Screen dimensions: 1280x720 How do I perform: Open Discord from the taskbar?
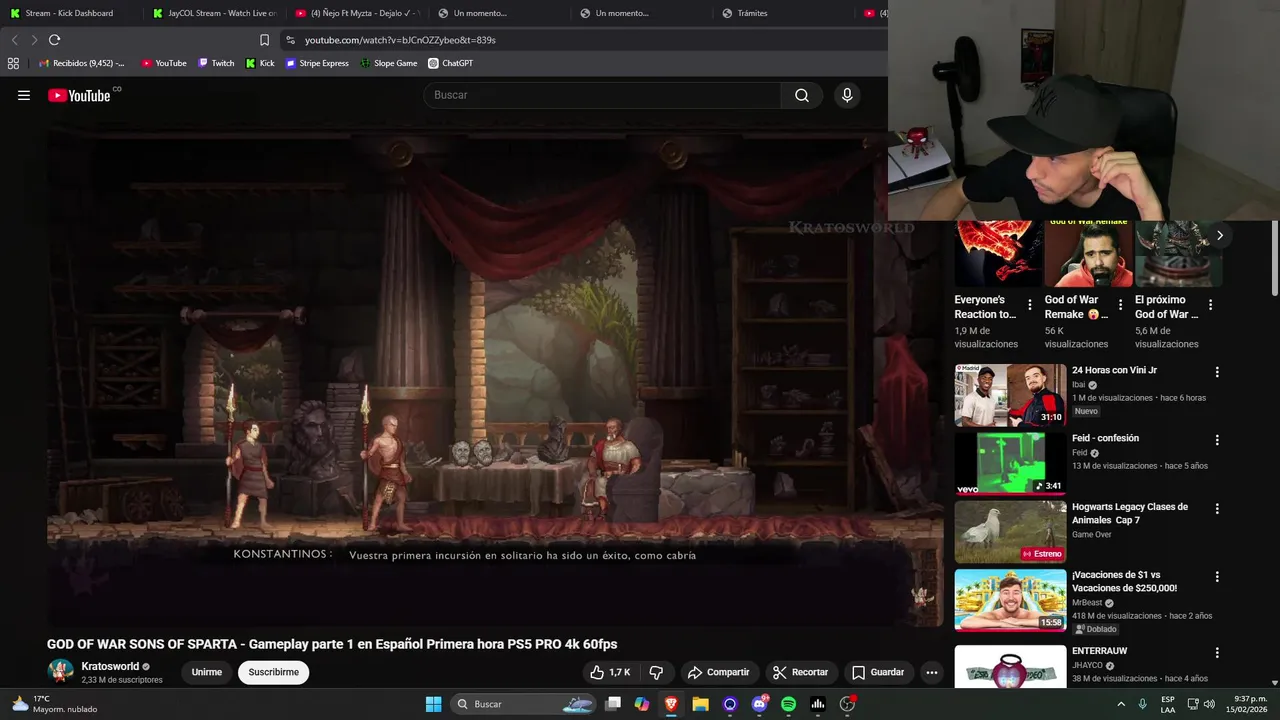759,704
